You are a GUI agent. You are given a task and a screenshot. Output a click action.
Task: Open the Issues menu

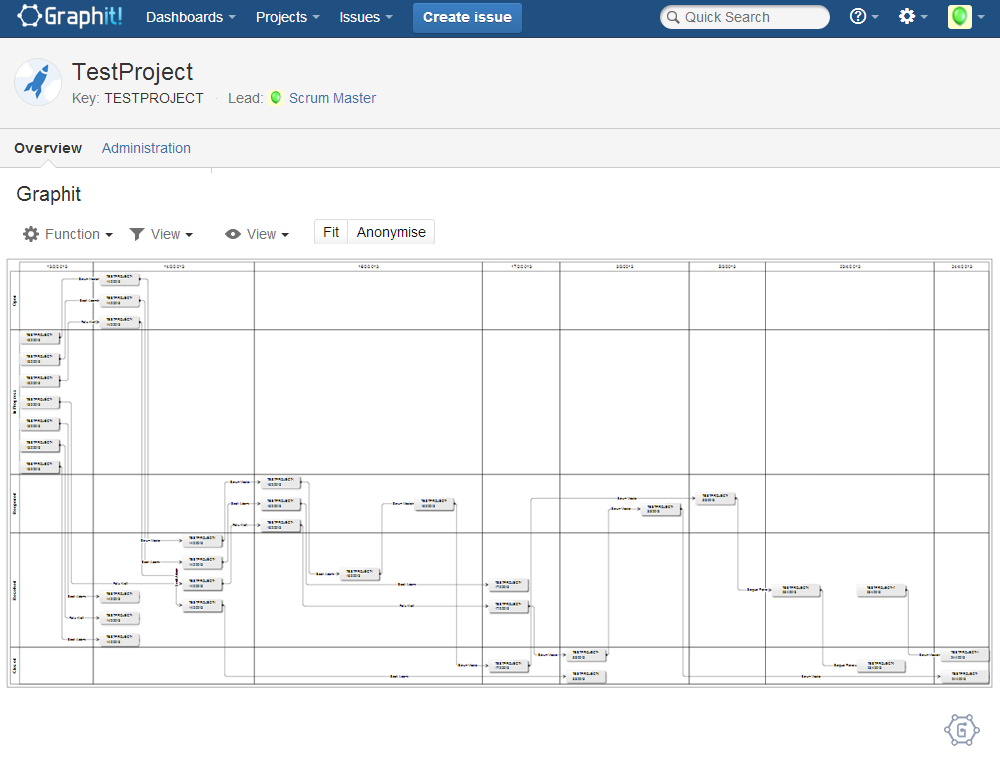click(x=365, y=17)
